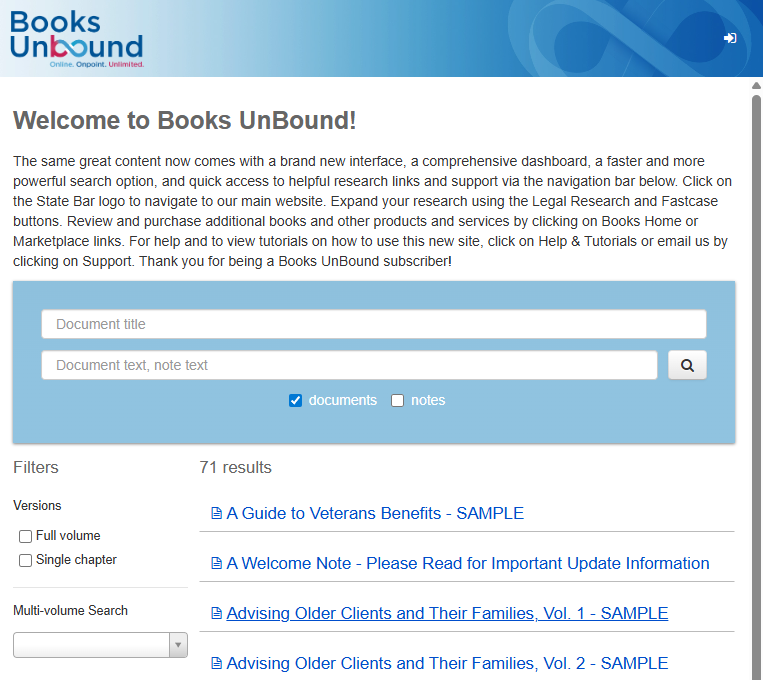The width and height of the screenshot is (763, 680).
Task: Click the Books UnBound logo
Action: (x=77, y=39)
